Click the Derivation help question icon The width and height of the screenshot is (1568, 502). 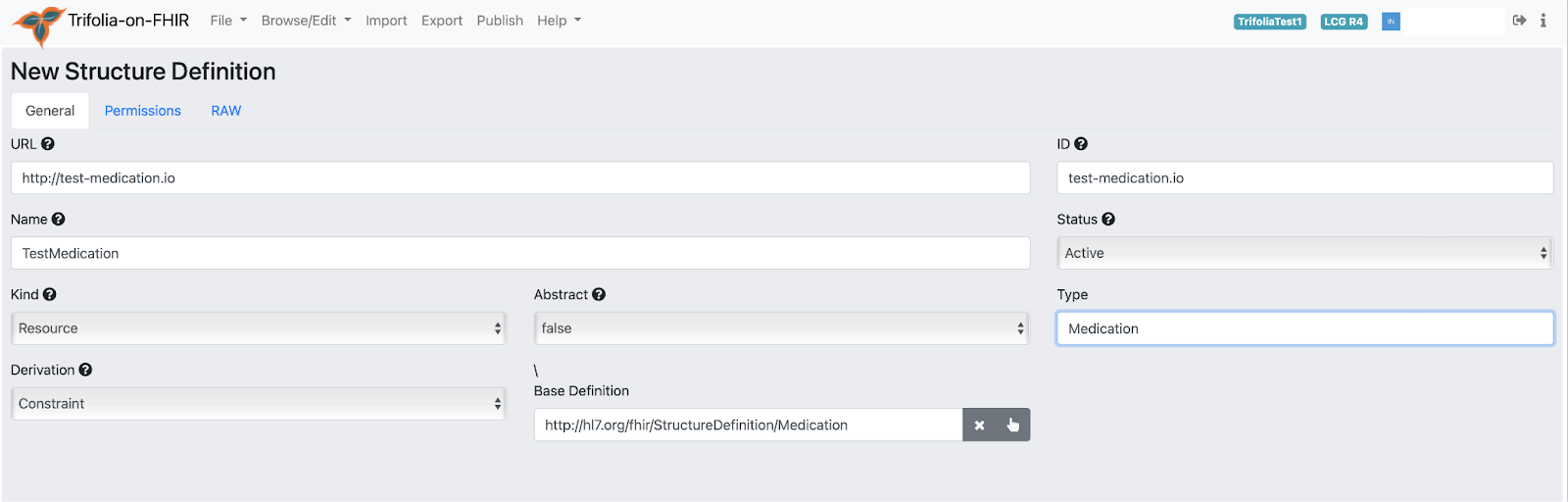pyautogui.click(x=85, y=370)
